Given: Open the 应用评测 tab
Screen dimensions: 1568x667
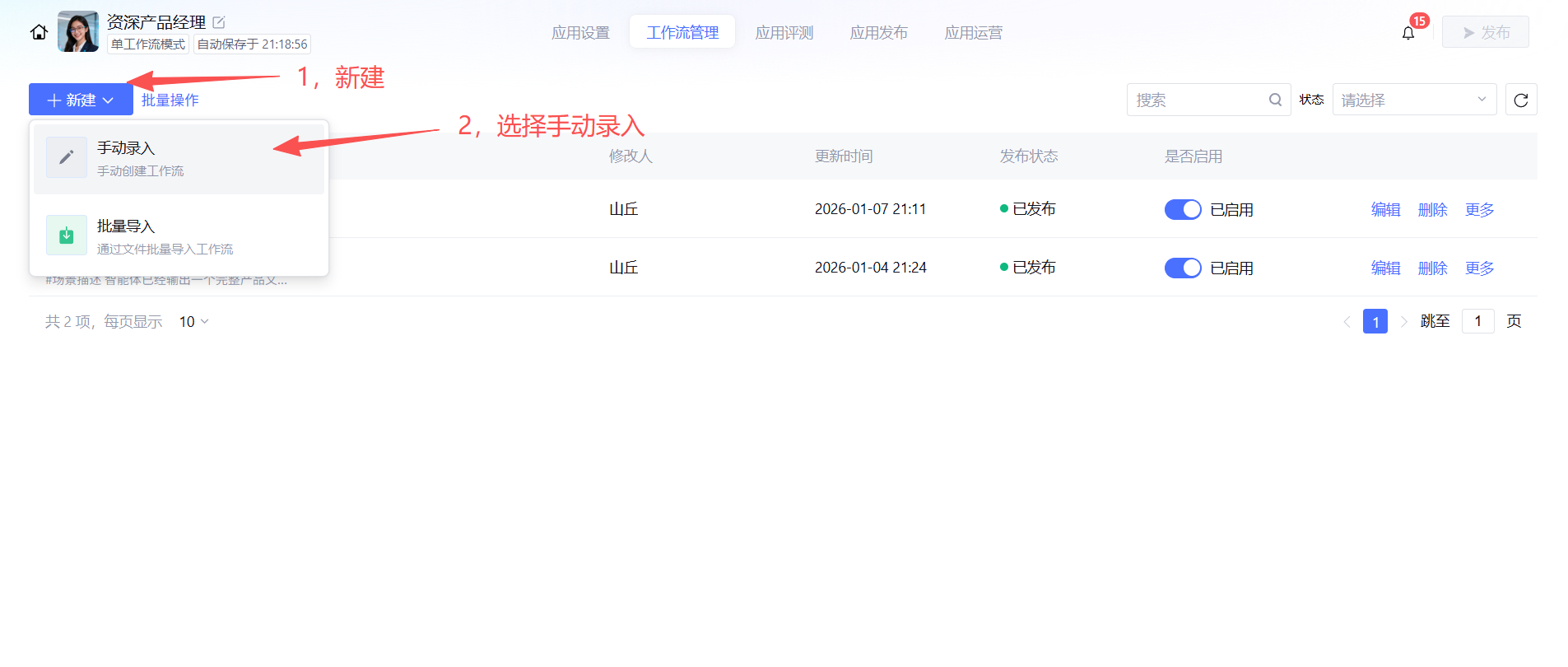Looking at the screenshot, I should pos(784,33).
